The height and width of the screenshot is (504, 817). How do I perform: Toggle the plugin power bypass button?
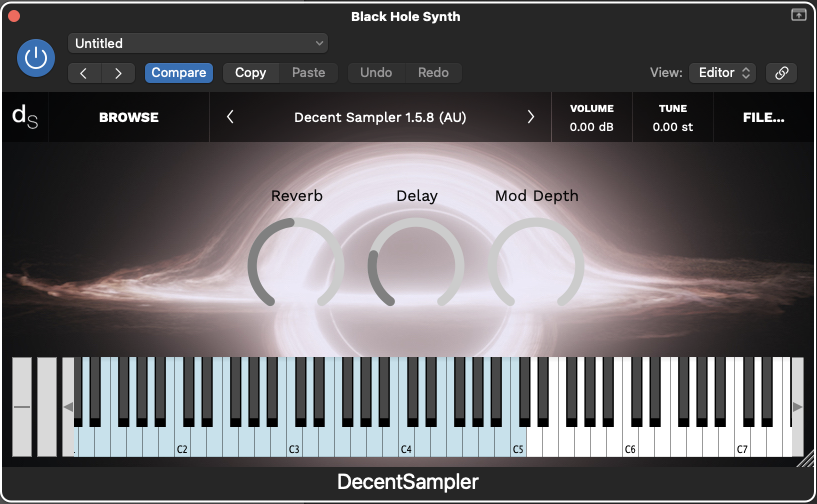pos(36,58)
